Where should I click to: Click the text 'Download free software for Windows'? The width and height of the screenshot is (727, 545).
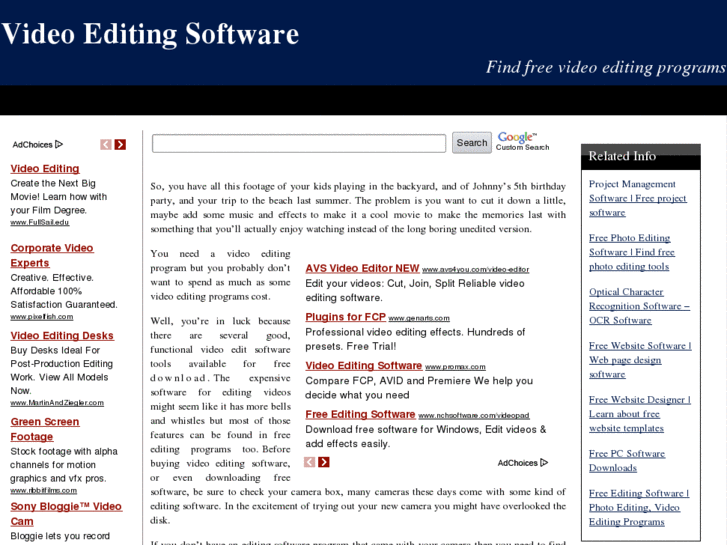click(x=393, y=429)
